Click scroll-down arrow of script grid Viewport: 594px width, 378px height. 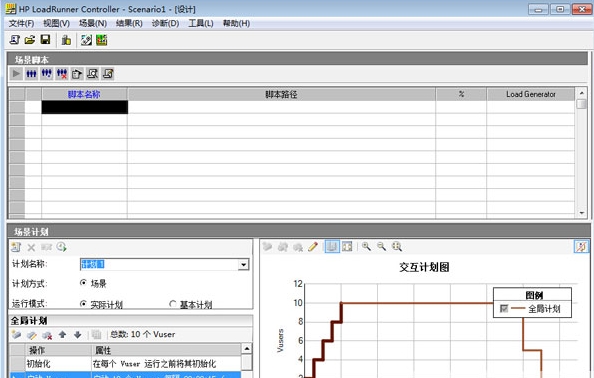point(581,213)
